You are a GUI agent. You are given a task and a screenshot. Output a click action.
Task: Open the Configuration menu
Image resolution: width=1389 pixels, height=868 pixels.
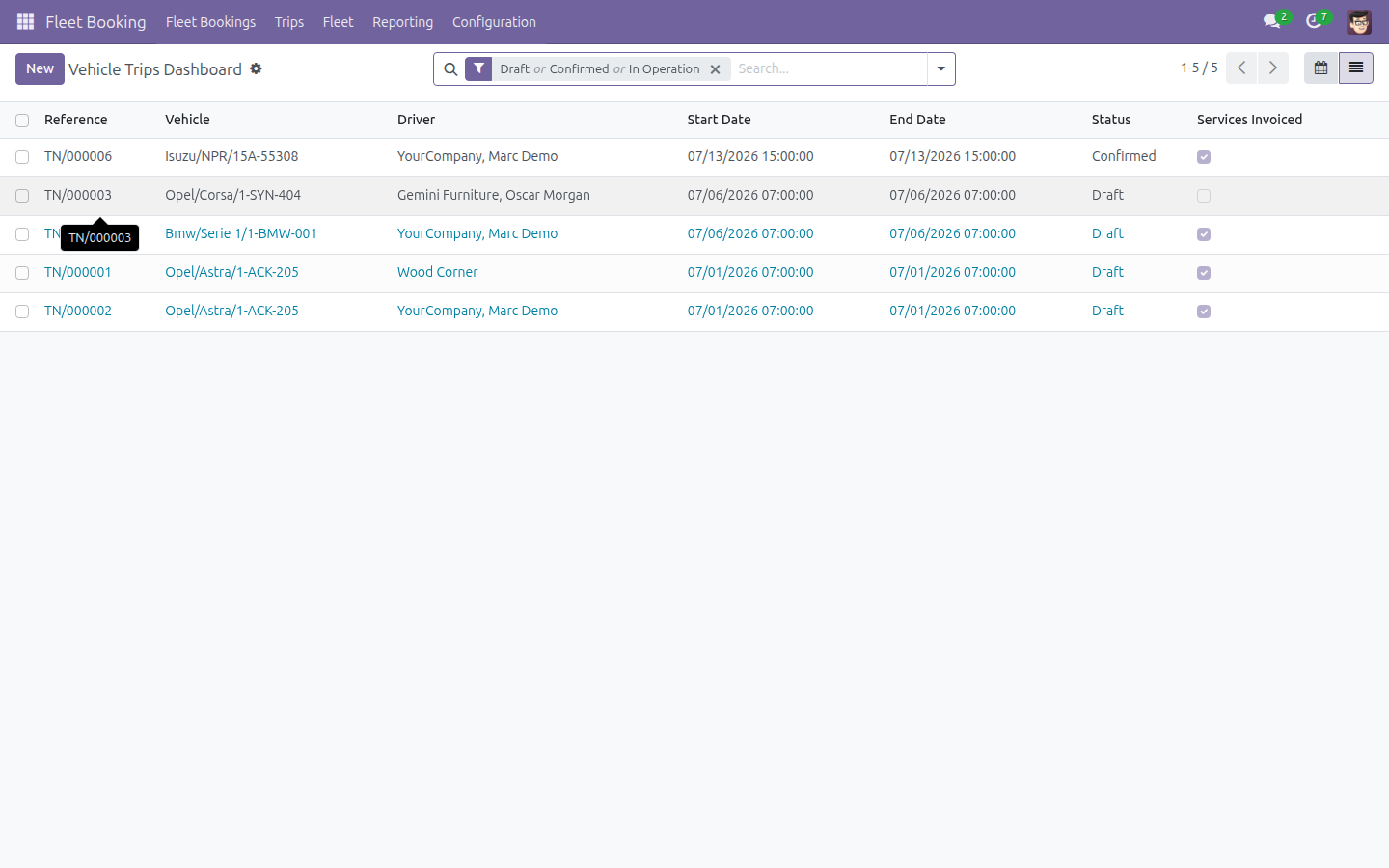tap(494, 22)
